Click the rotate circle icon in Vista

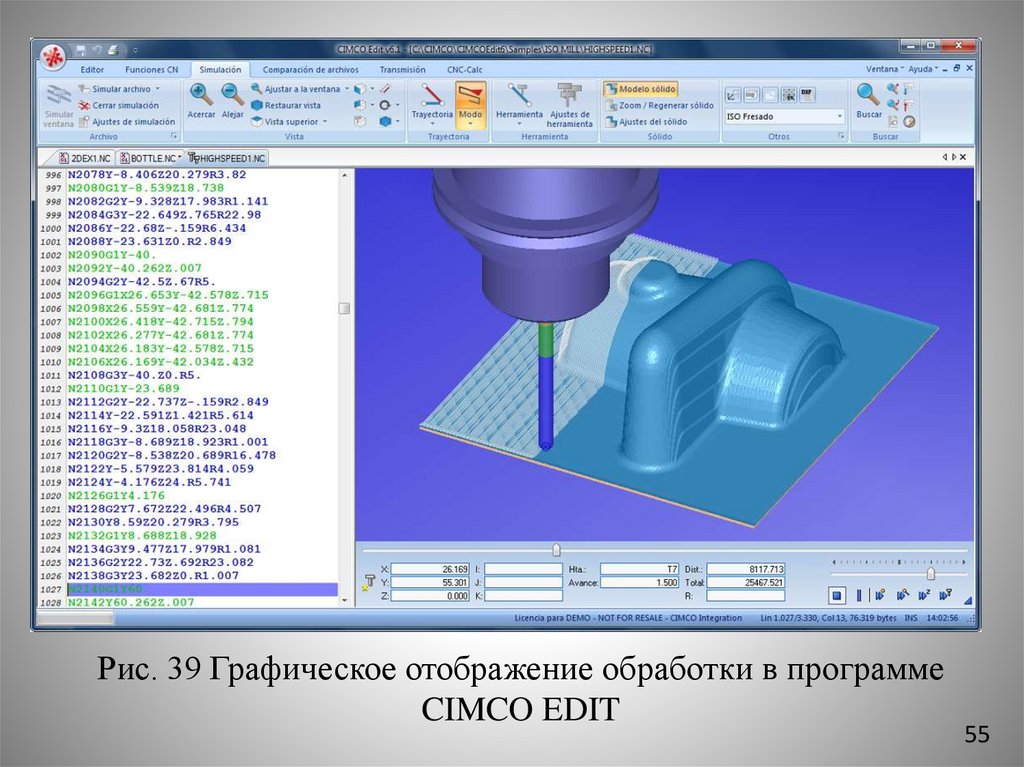tap(385, 105)
